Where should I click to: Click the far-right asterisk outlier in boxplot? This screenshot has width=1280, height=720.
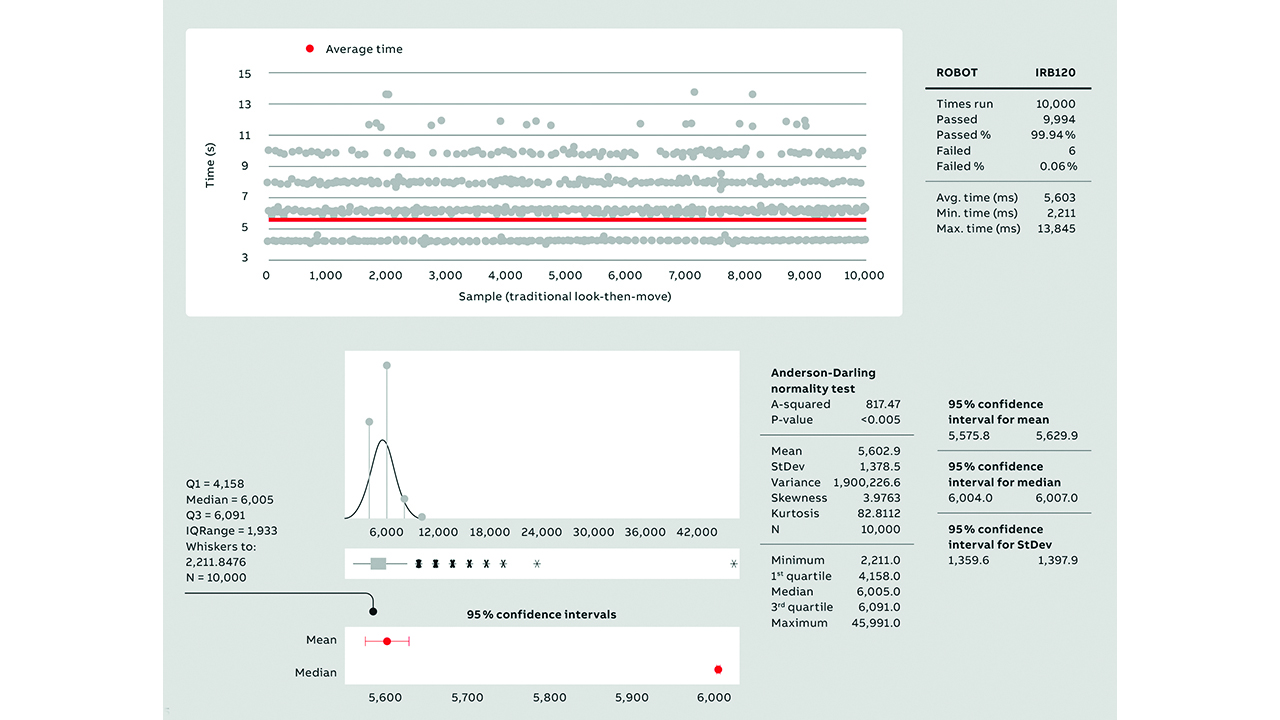(733, 564)
